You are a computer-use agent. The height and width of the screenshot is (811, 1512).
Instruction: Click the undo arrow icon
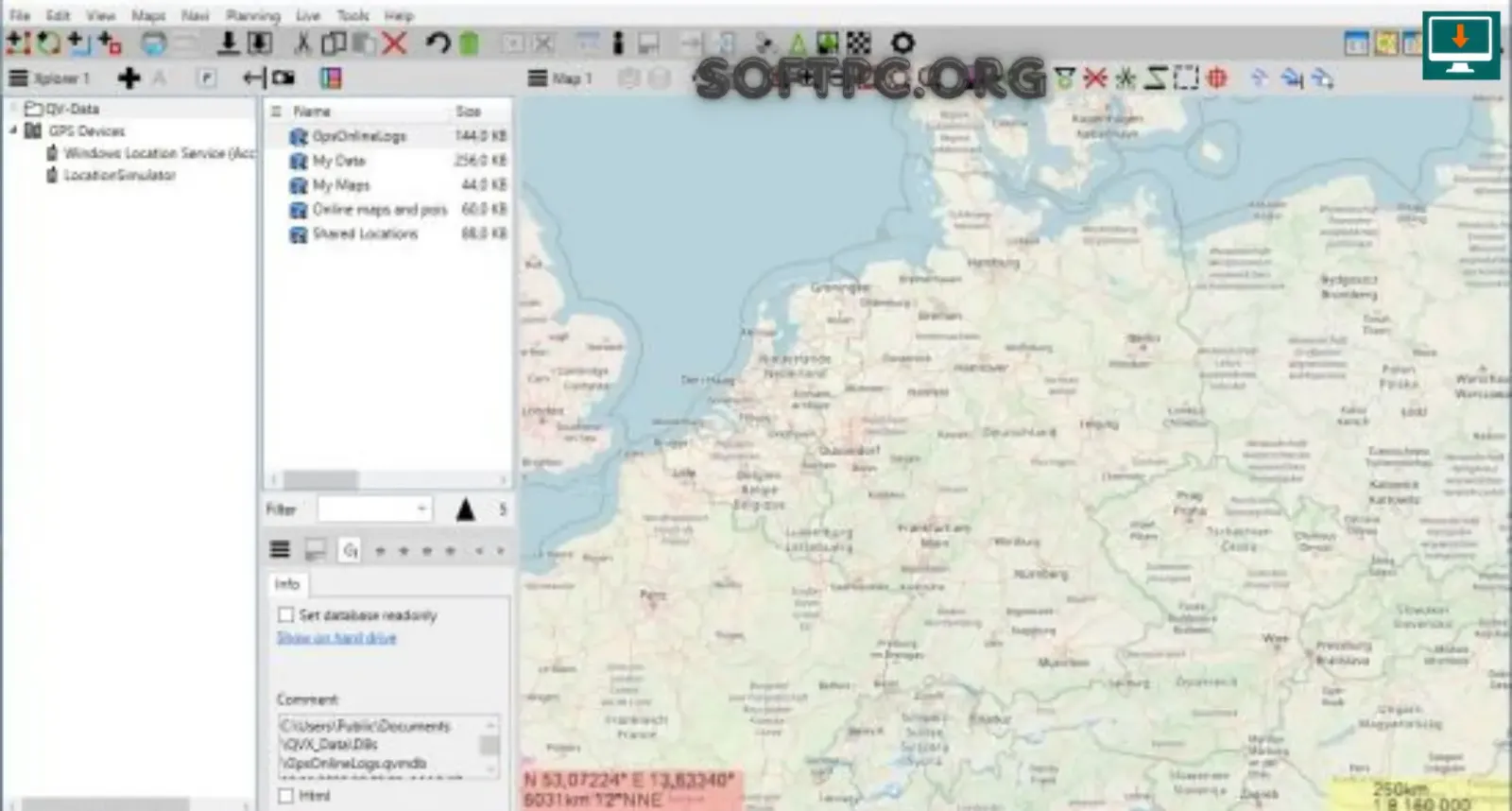point(438,43)
